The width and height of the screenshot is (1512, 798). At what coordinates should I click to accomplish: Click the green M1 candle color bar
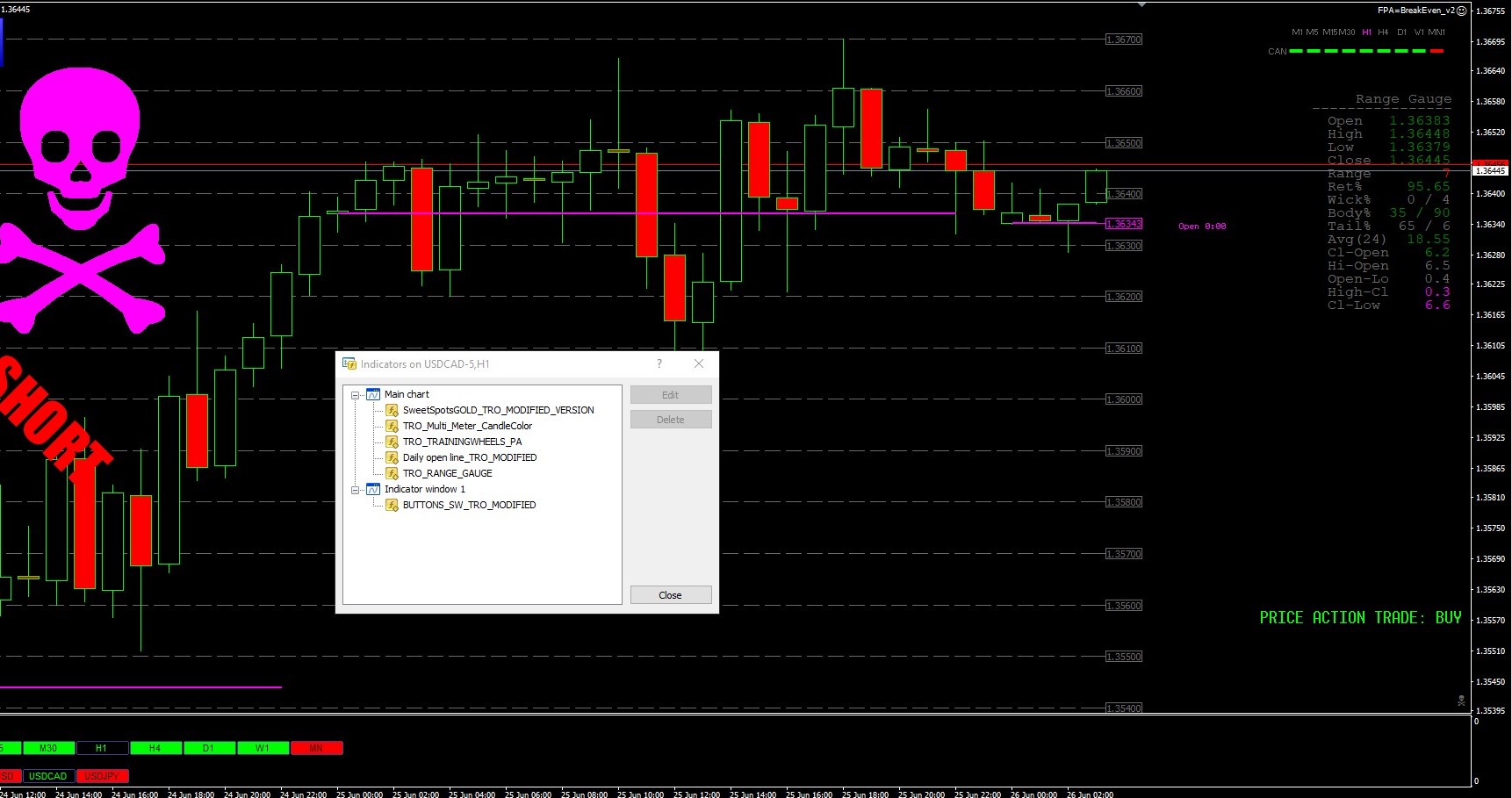1296,51
